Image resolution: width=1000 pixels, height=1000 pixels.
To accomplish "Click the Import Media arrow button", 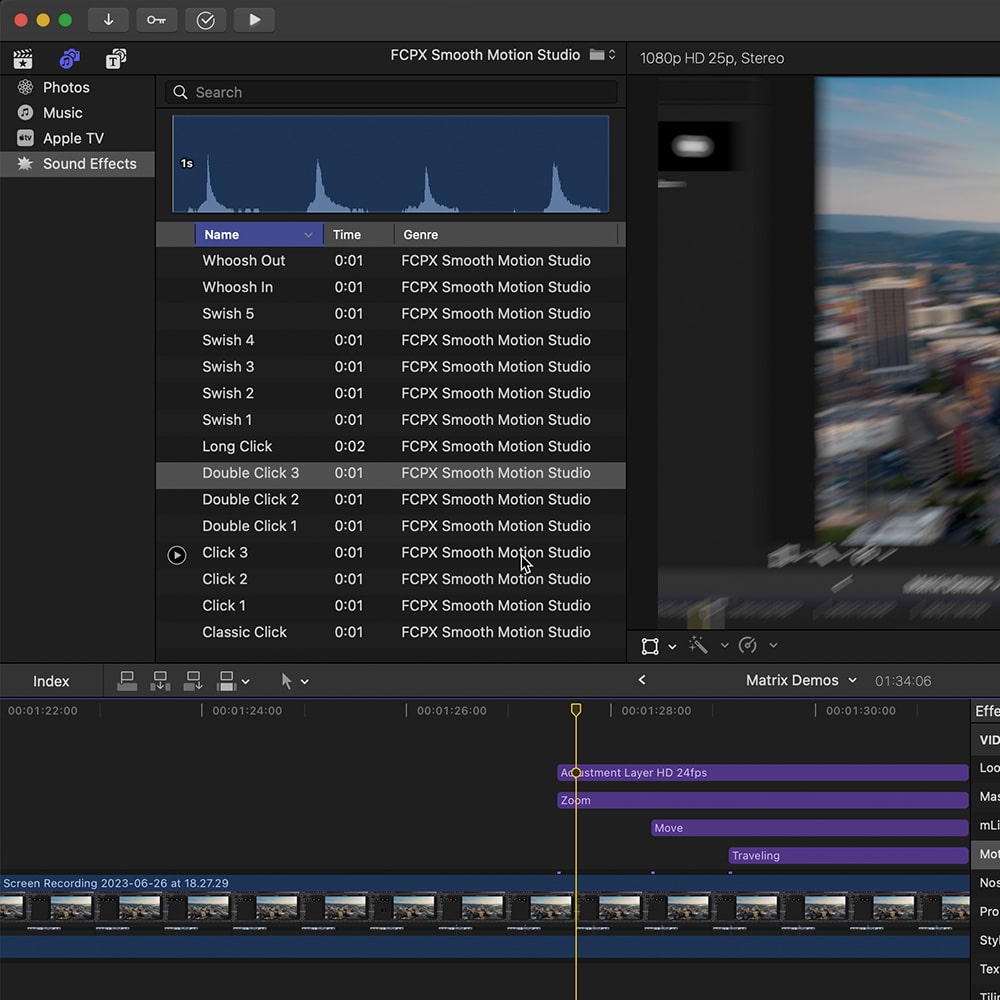I will [x=108, y=20].
